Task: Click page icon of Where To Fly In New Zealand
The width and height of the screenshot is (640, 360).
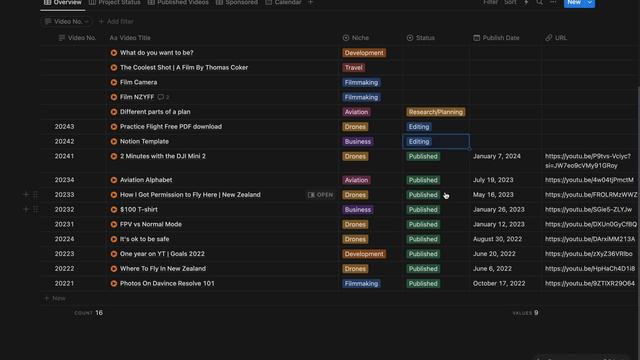Action: [114, 269]
